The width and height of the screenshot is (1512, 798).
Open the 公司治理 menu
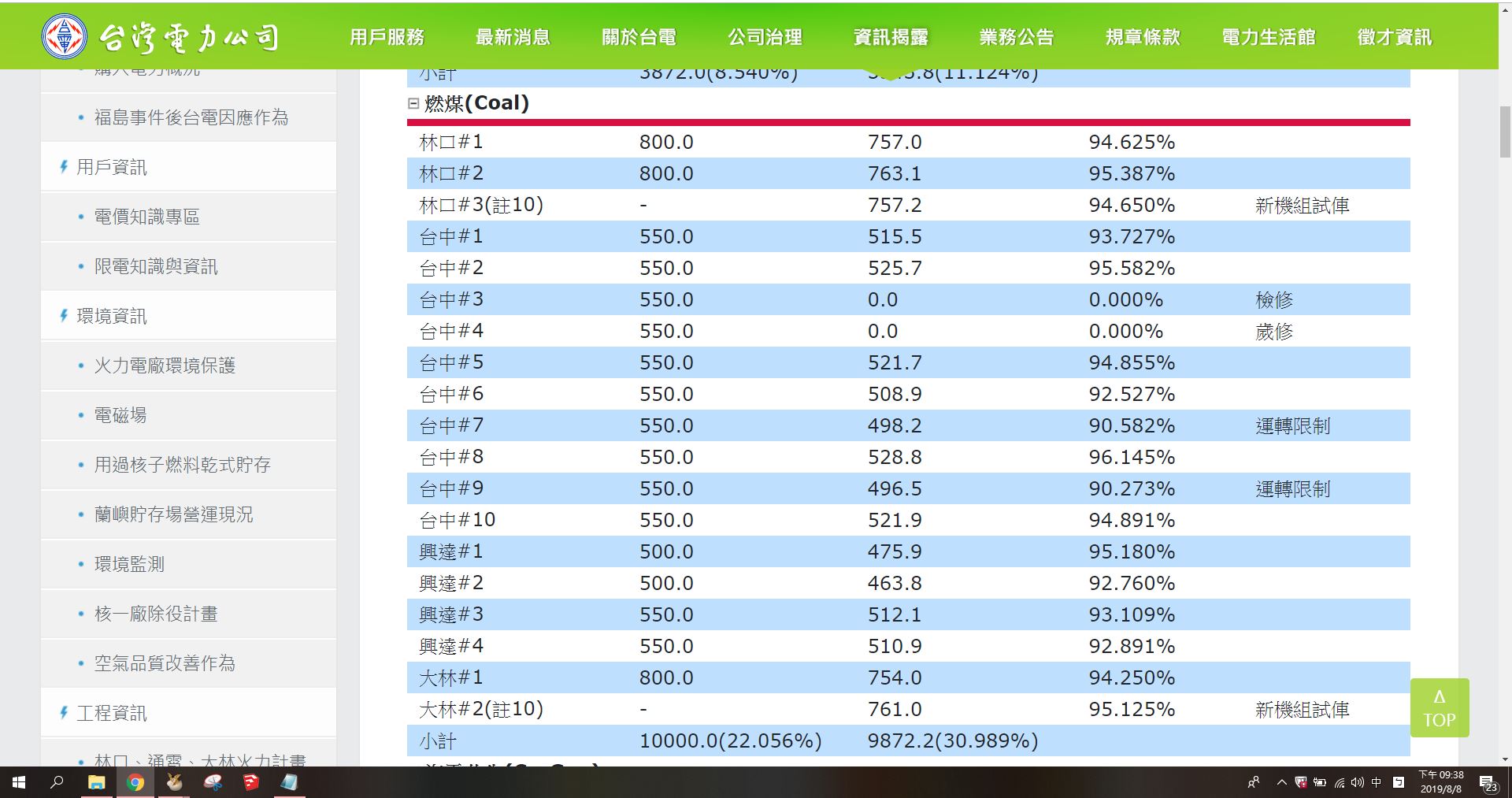point(765,37)
